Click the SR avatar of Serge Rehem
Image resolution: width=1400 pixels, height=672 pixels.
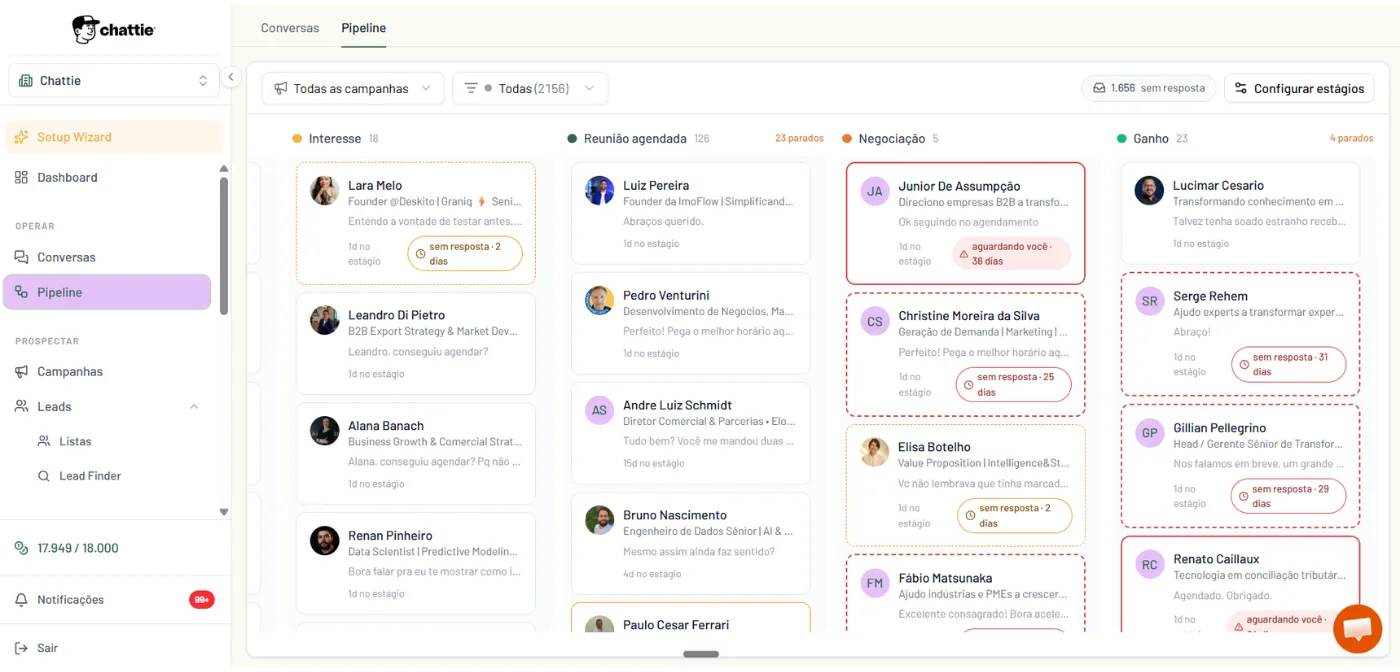[x=1150, y=301]
